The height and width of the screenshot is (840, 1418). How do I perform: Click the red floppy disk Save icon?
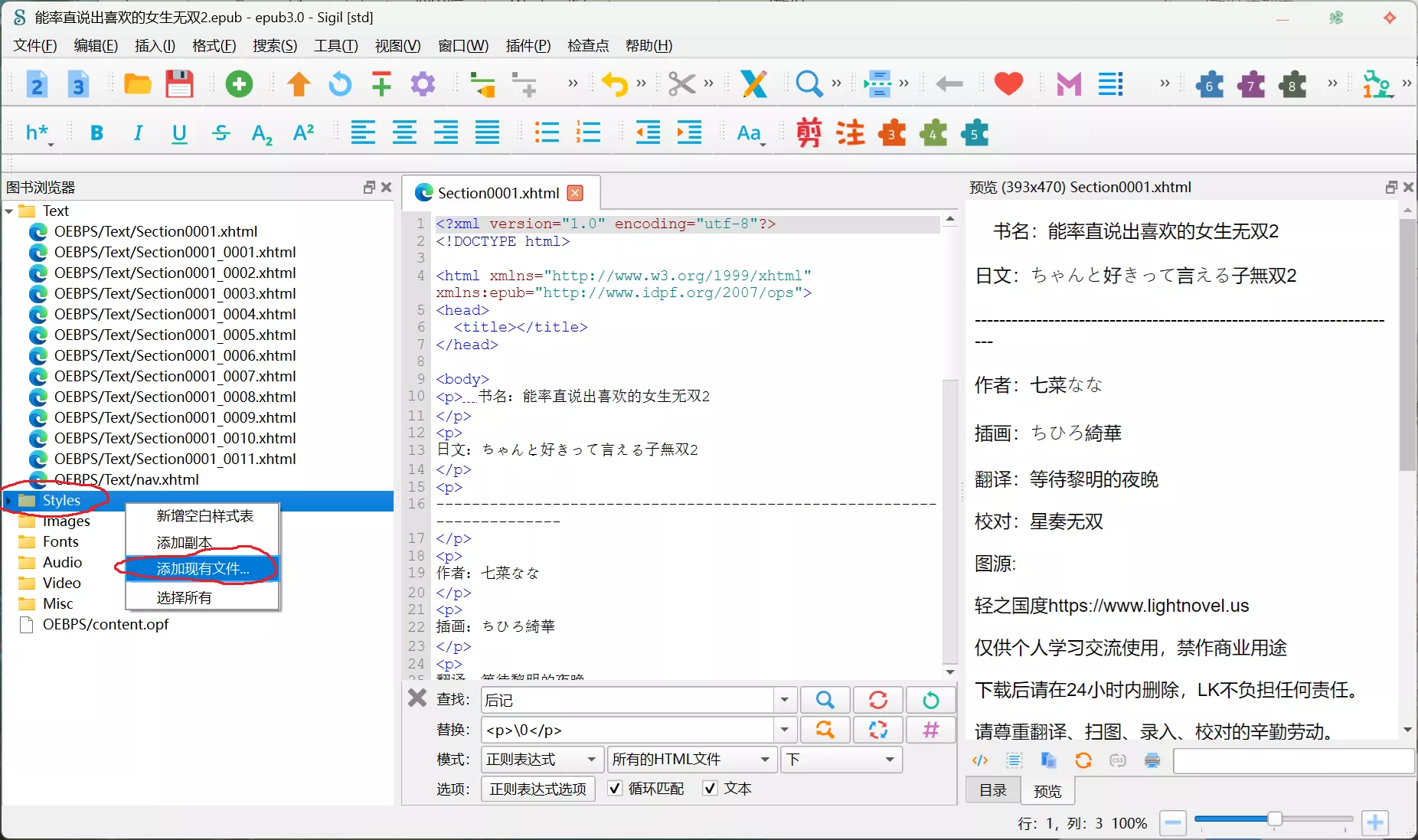pyautogui.click(x=179, y=84)
